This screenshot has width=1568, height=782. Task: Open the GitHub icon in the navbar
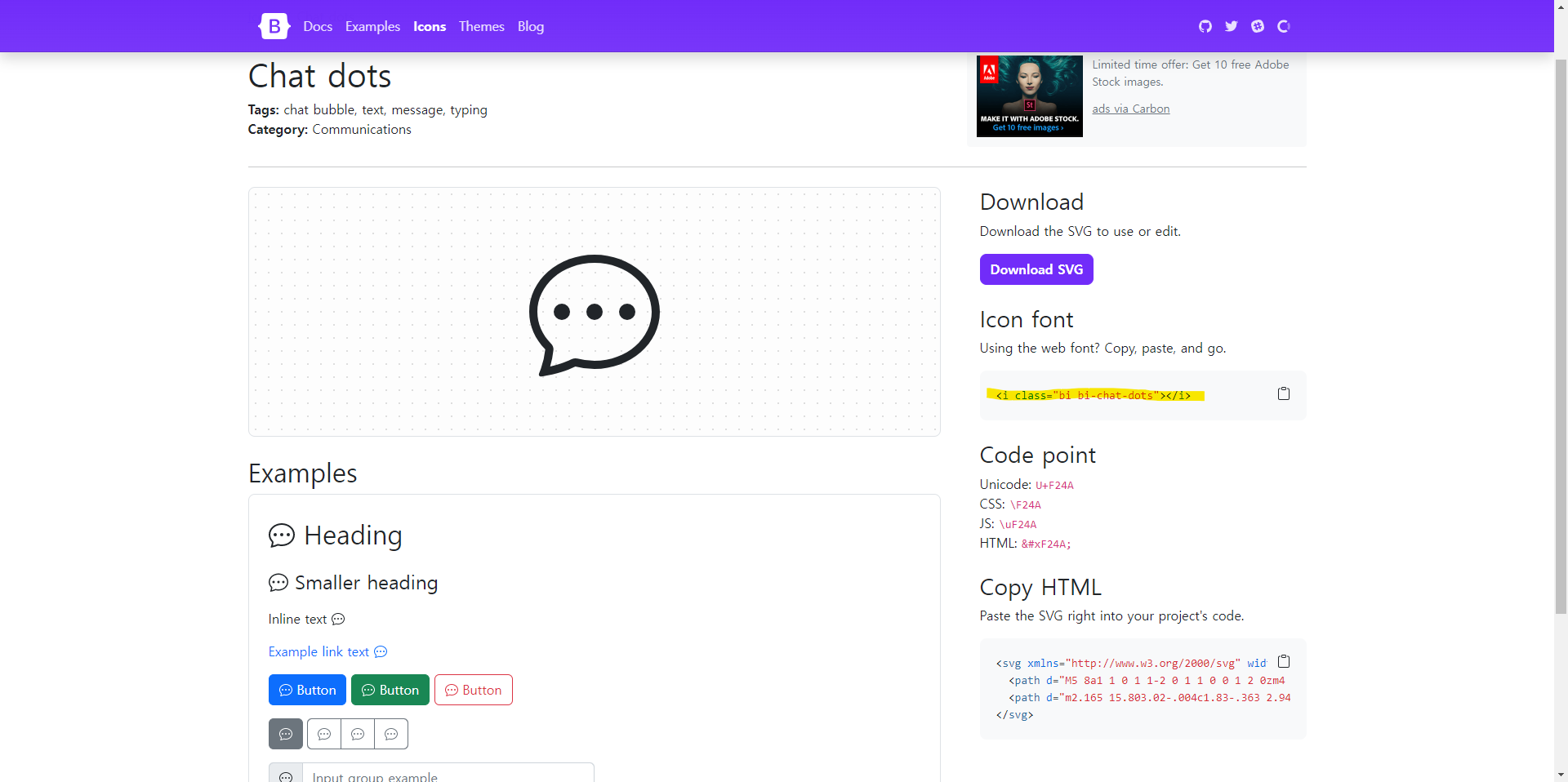pyautogui.click(x=1205, y=25)
